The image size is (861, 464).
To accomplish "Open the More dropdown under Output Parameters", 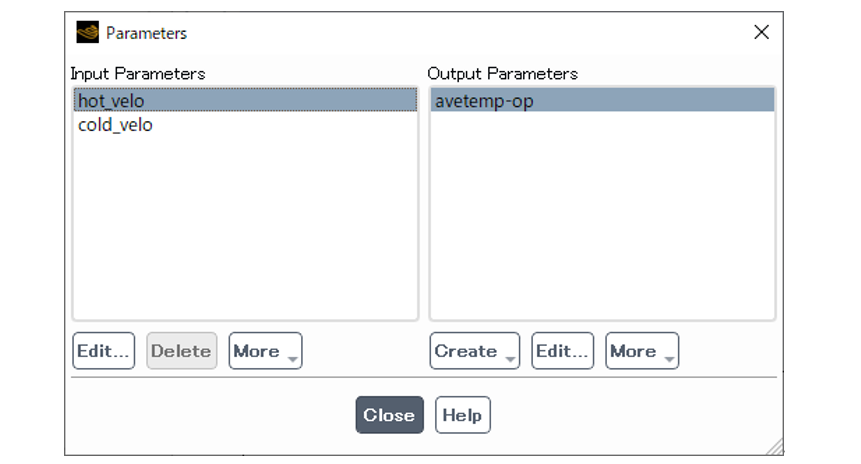I will pyautogui.click(x=642, y=351).
